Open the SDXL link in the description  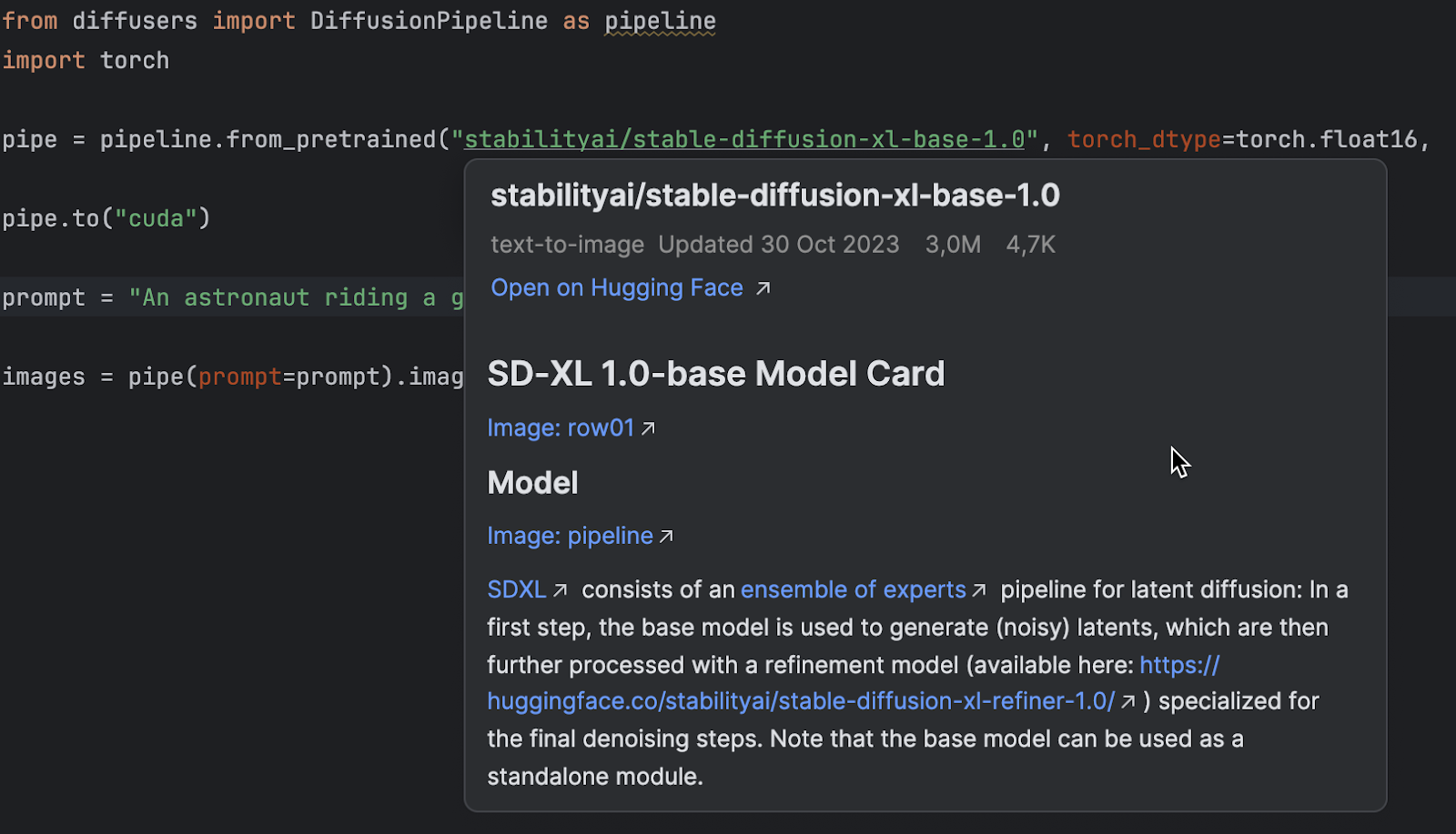coord(516,590)
